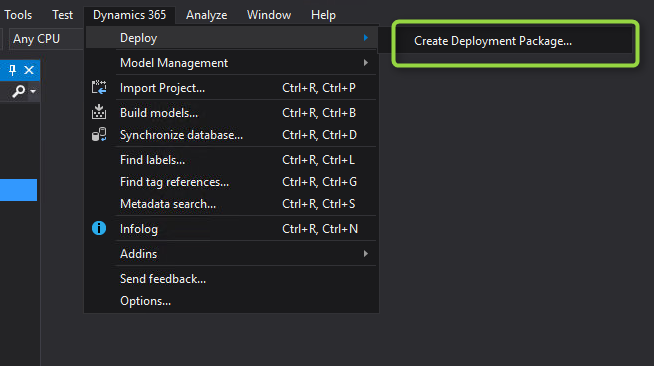Viewport: 654px width, 366px height.
Task: Open the Any CPU platform dropdown
Action: [46, 39]
